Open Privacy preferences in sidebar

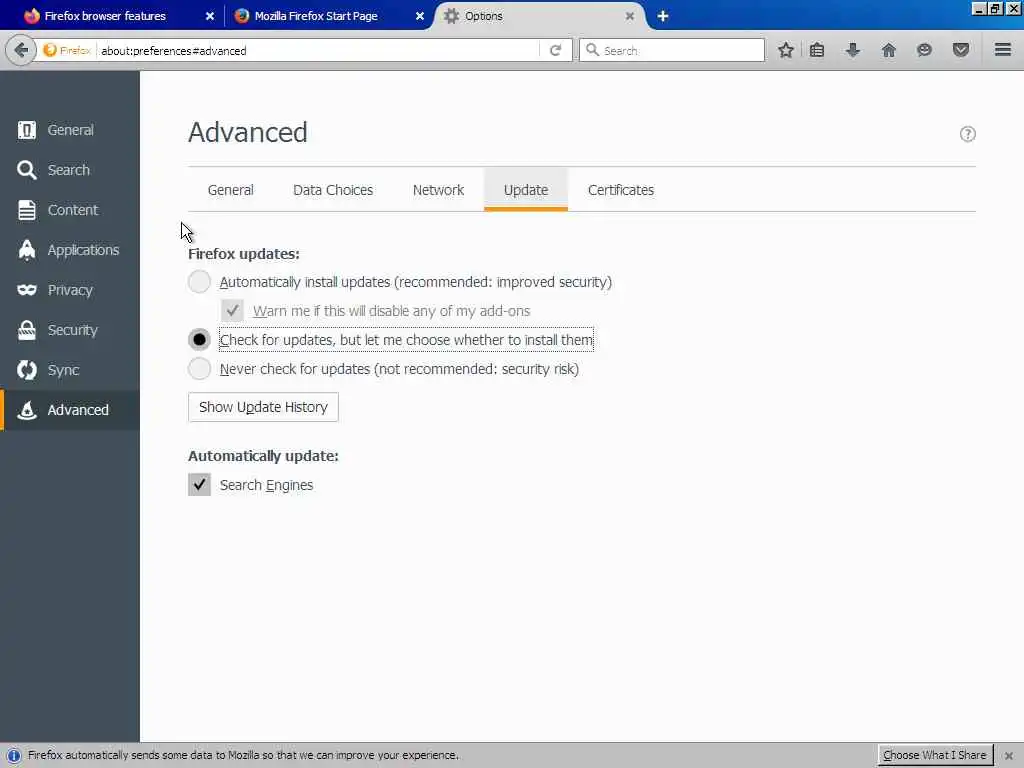[70, 290]
